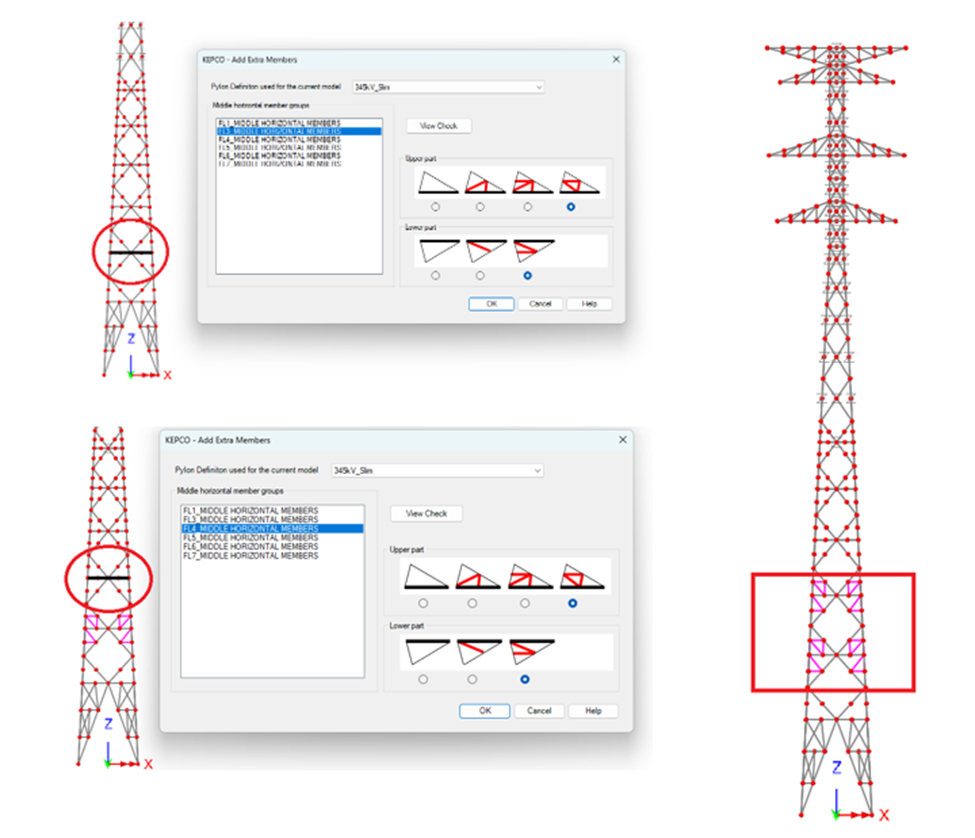975x838 pixels.
Task: Close the bottom Add Extra Members dialog
Action: 622,440
